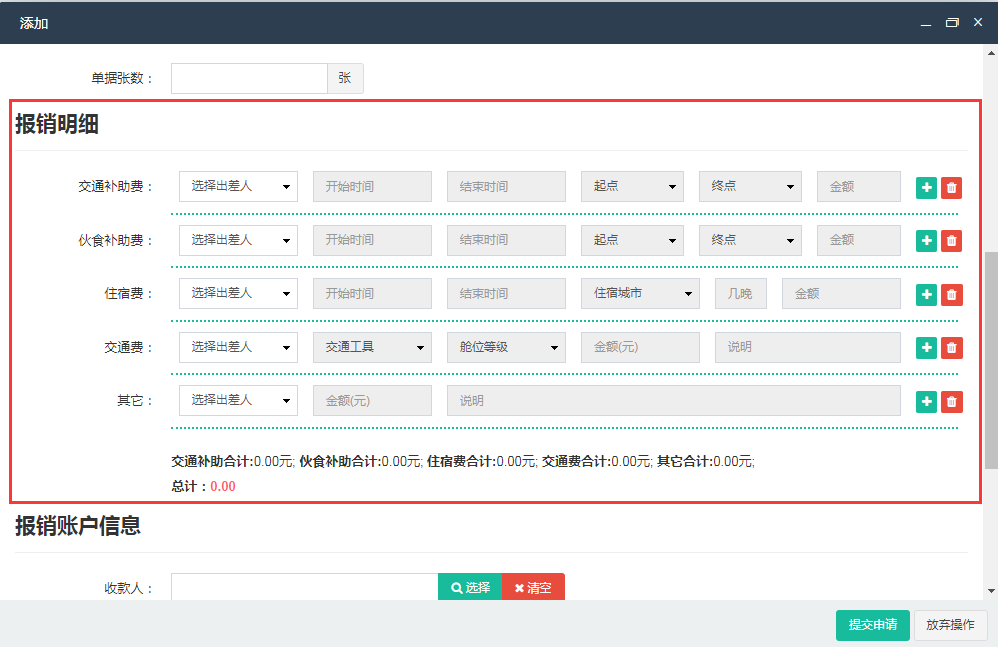The width and height of the screenshot is (998, 647).
Task: Delete the 伙食补助费 row with trash icon
Action: (x=952, y=240)
